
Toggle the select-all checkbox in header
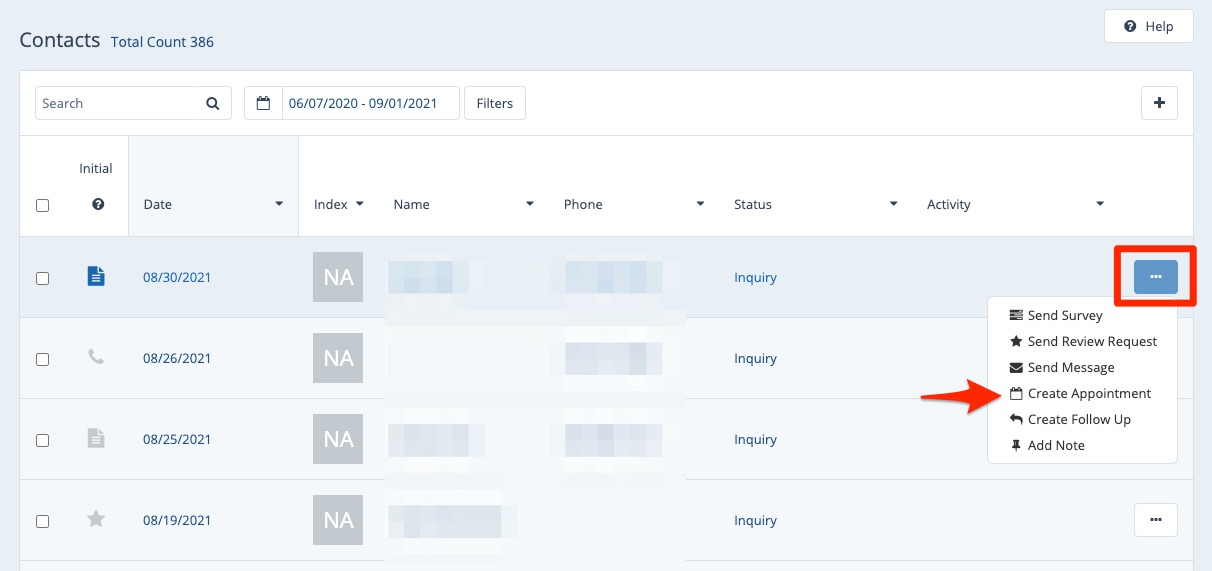pos(42,205)
